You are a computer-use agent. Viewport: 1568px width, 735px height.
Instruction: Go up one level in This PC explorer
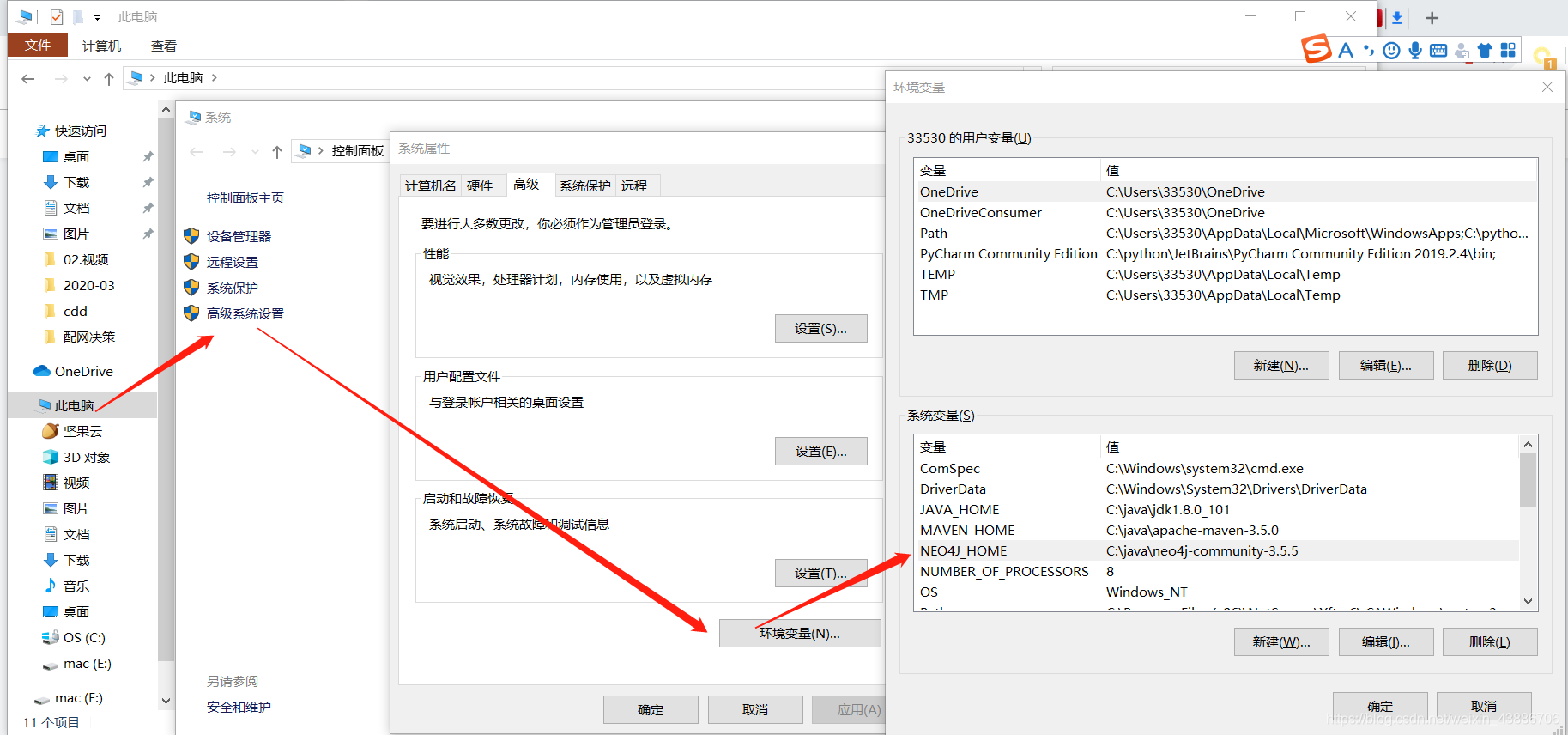pyautogui.click(x=109, y=78)
